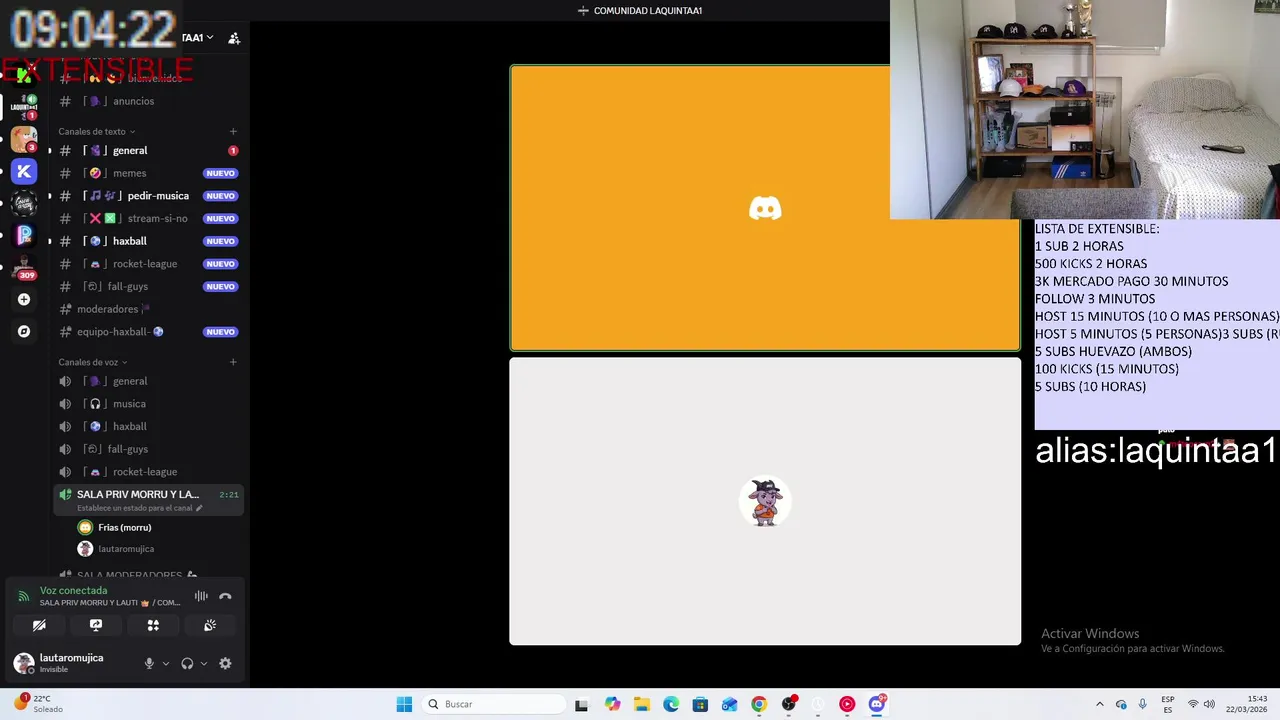
Task: Click the taskbar Buscar search box
Action: (x=494, y=704)
